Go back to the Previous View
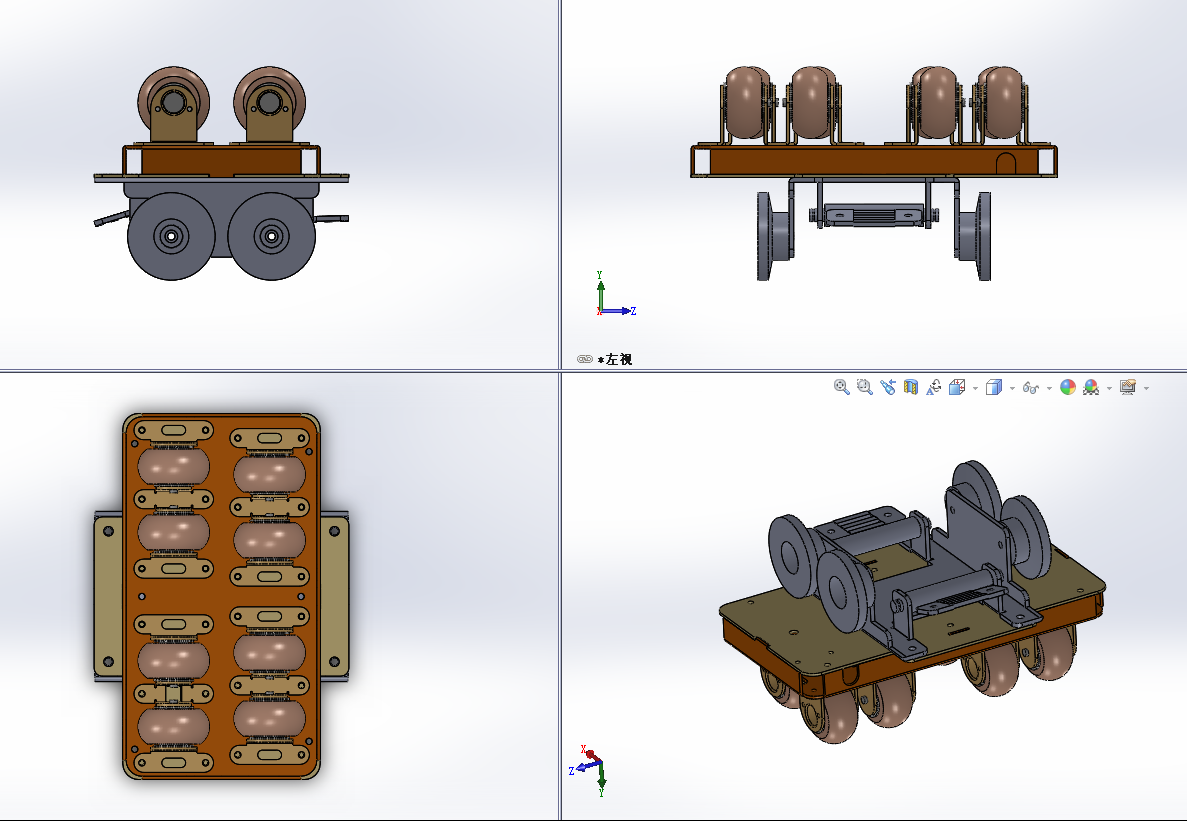Image resolution: width=1187 pixels, height=821 pixels. [888, 387]
